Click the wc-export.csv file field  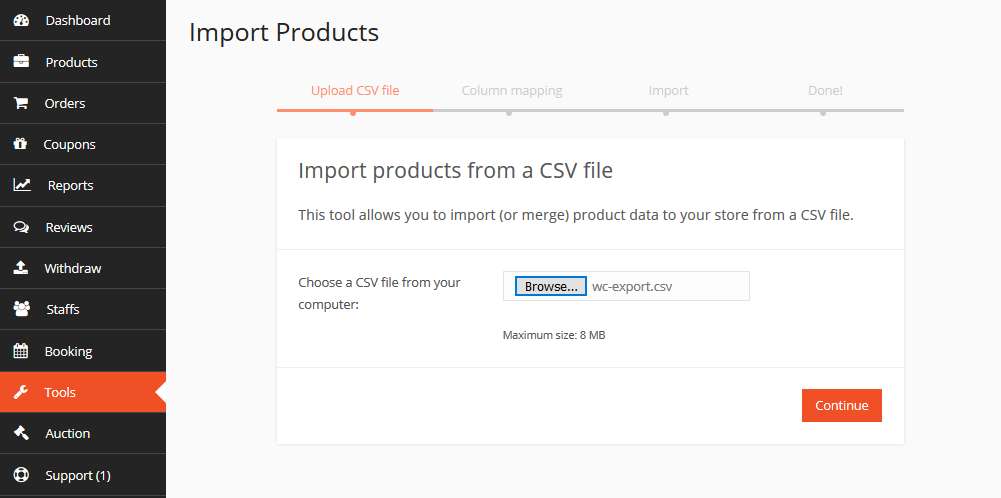click(666, 286)
